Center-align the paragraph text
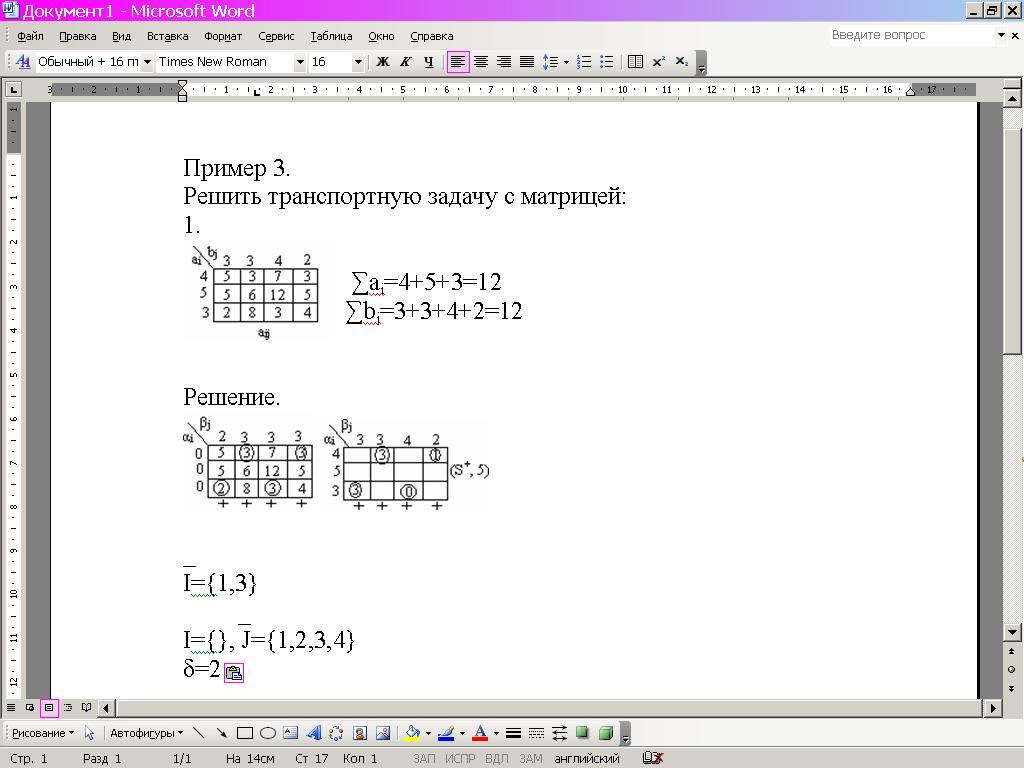This screenshot has height=768, width=1024. click(x=481, y=62)
